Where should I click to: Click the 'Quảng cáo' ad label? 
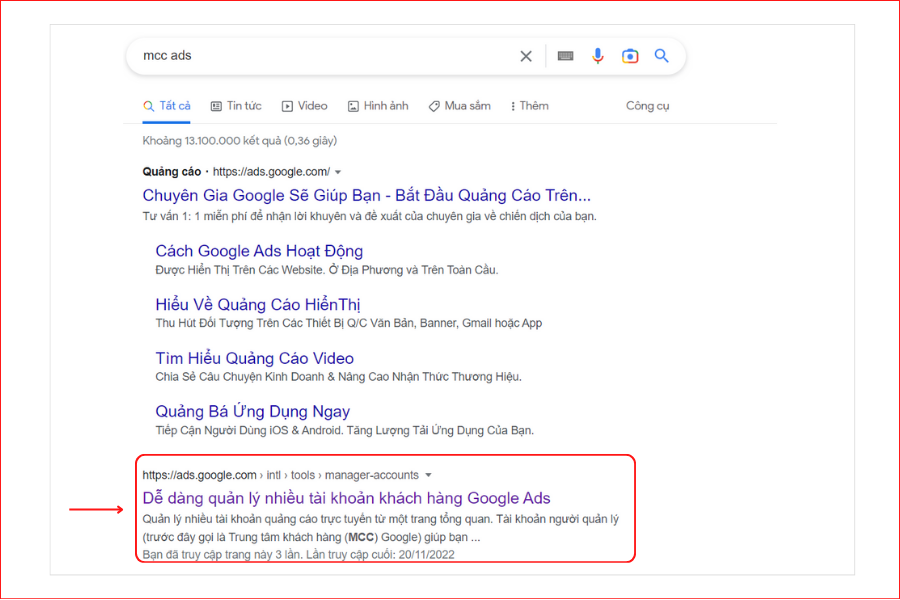[x=172, y=172]
